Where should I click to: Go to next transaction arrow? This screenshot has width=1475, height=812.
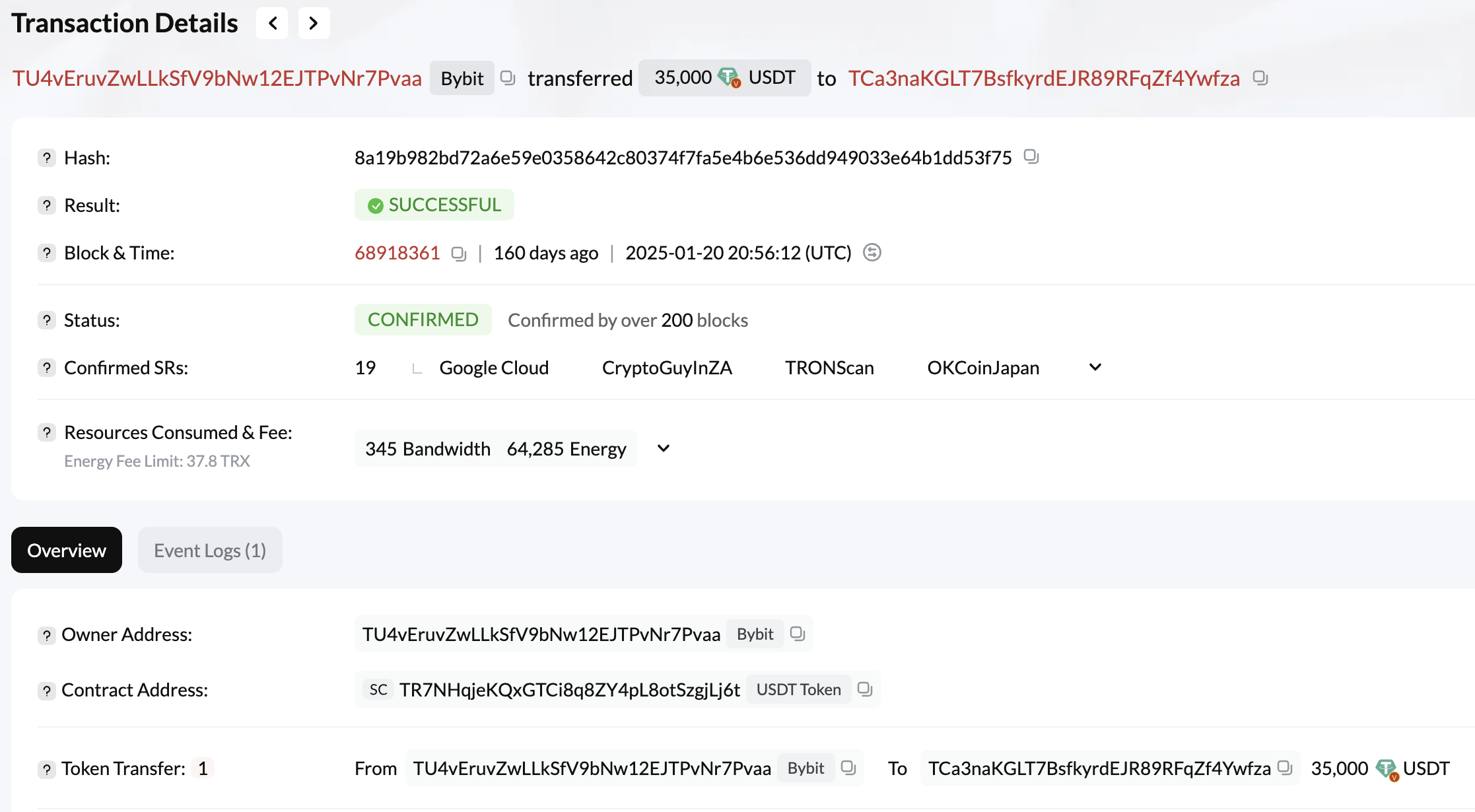click(314, 24)
